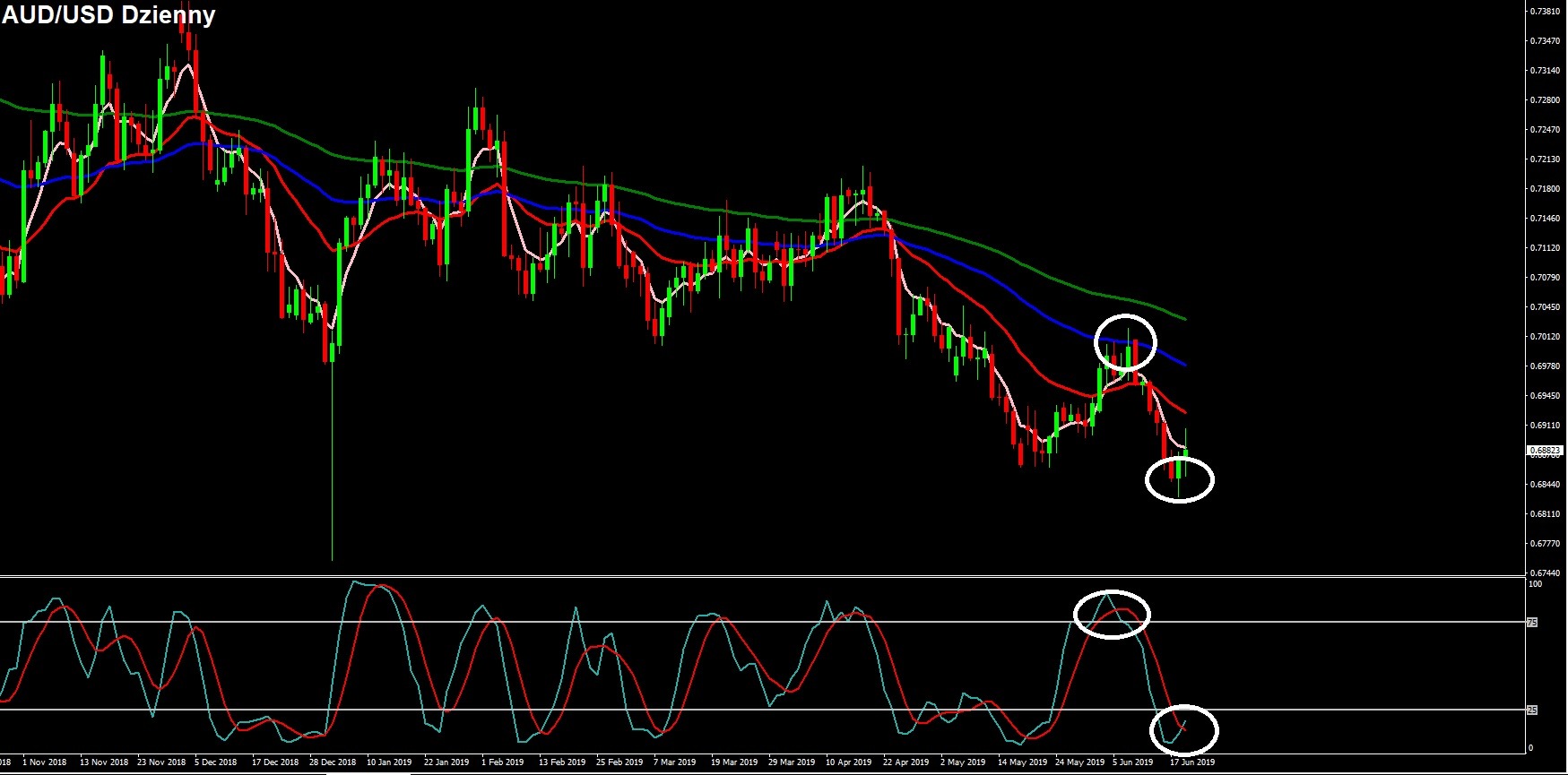Click the 5 Dec 2018 date label
Image resolution: width=1568 pixels, height=775 pixels.
(216, 762)
